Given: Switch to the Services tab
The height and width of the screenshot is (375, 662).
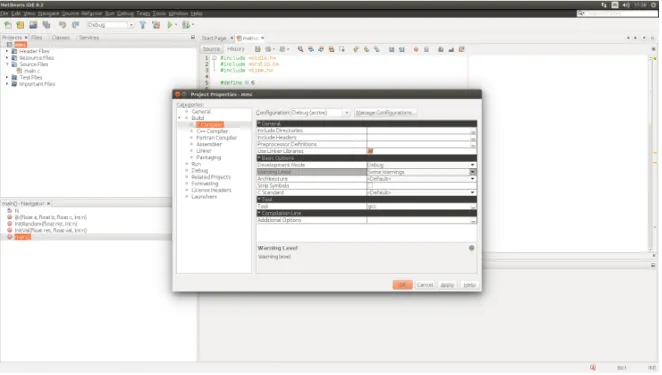Looking at the screenshot, I should coord(89,38).
